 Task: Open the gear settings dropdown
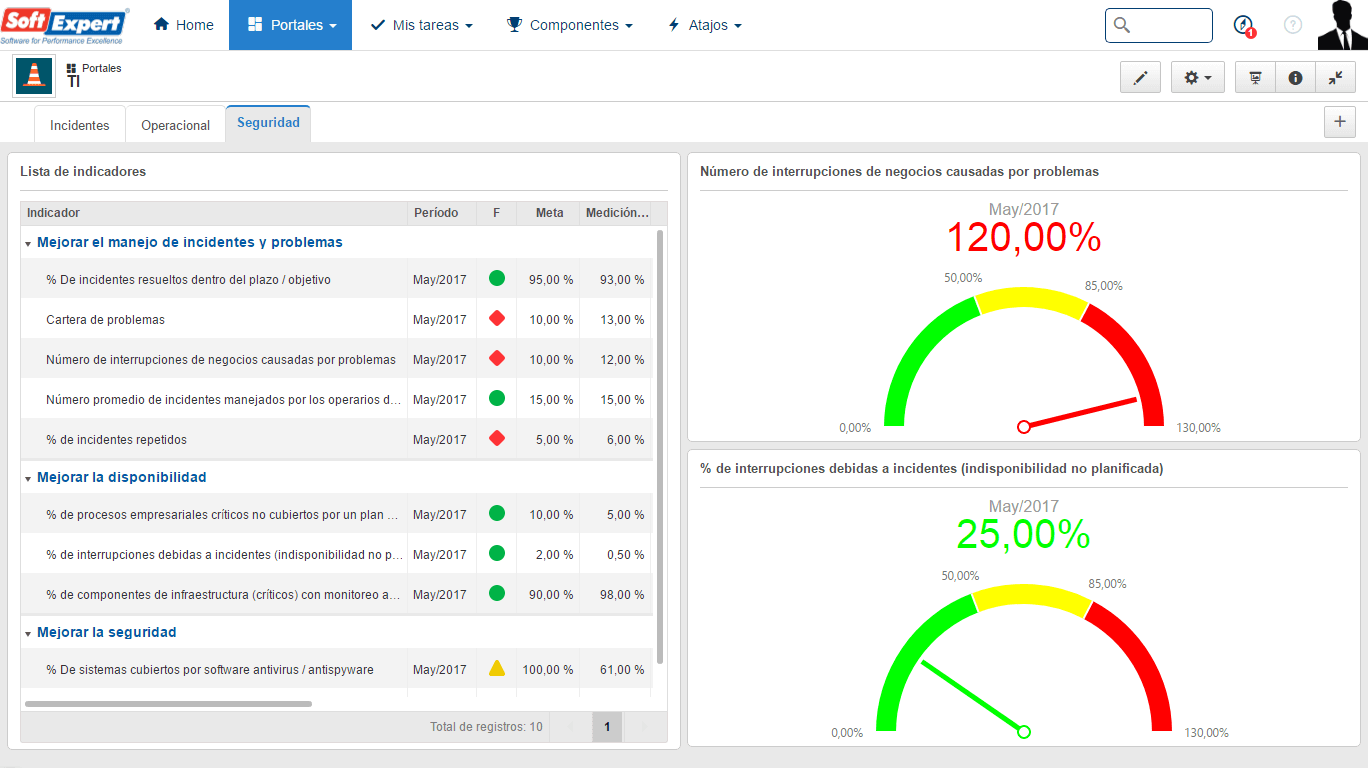1197,77
